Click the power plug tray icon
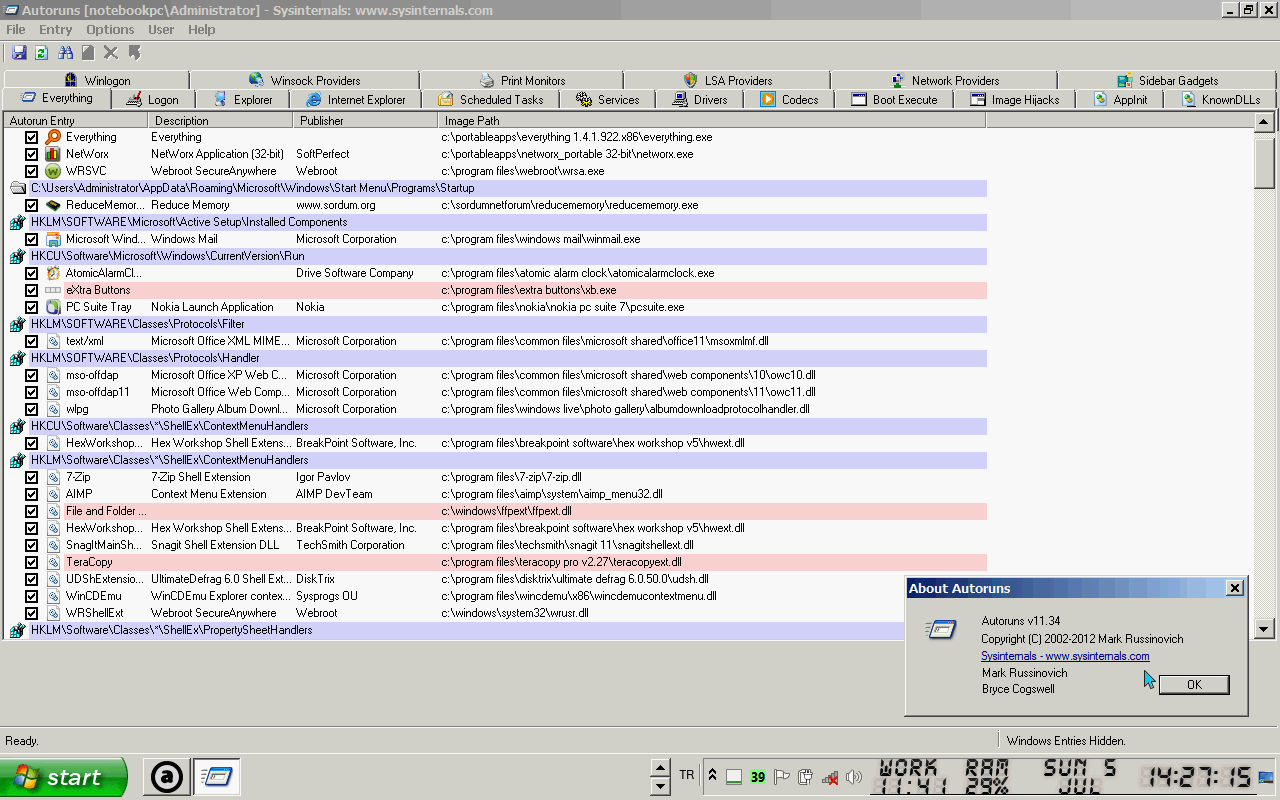 point(806,777)
